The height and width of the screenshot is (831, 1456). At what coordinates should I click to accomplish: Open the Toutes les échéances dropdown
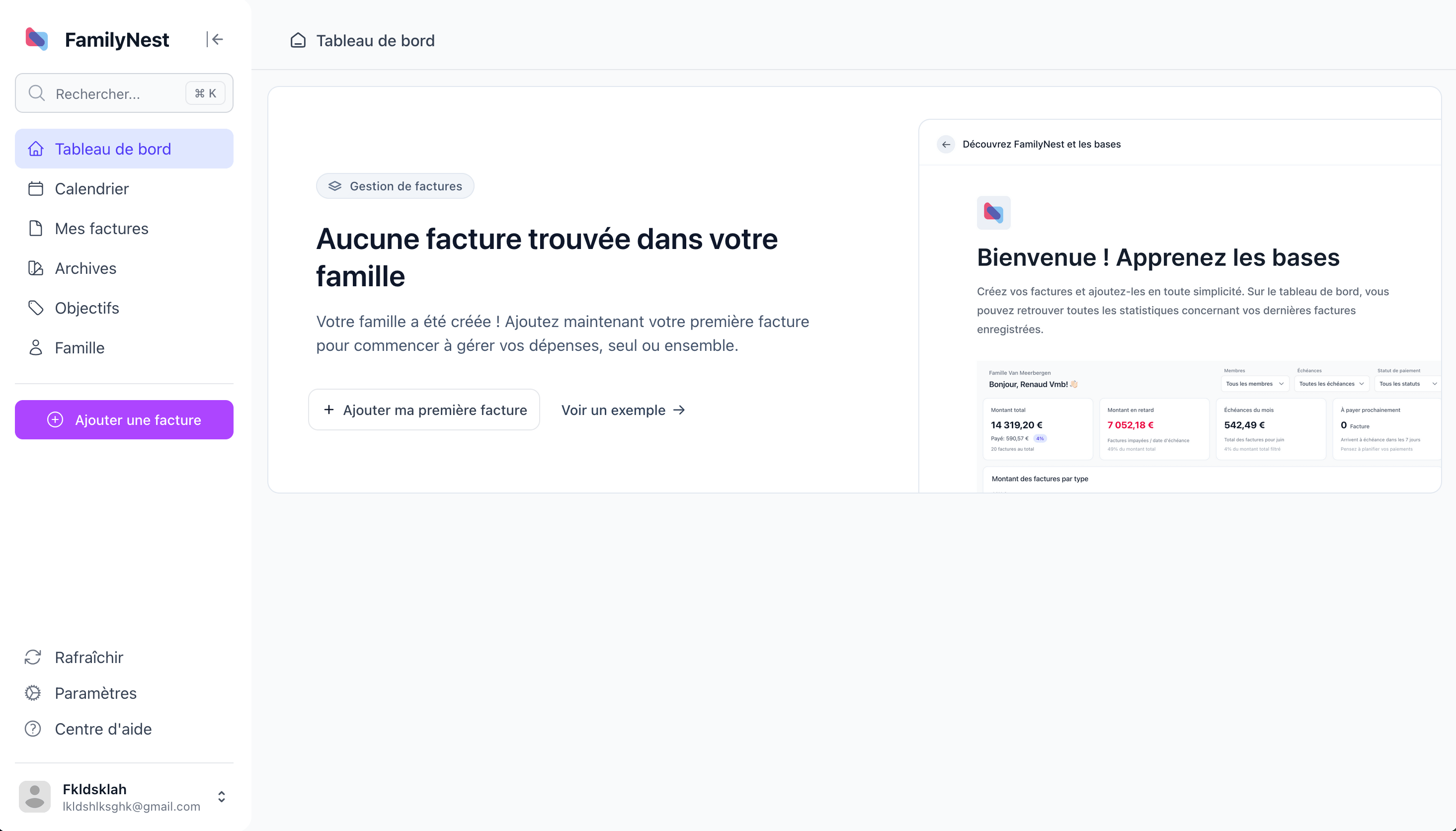pos(1330,384)
